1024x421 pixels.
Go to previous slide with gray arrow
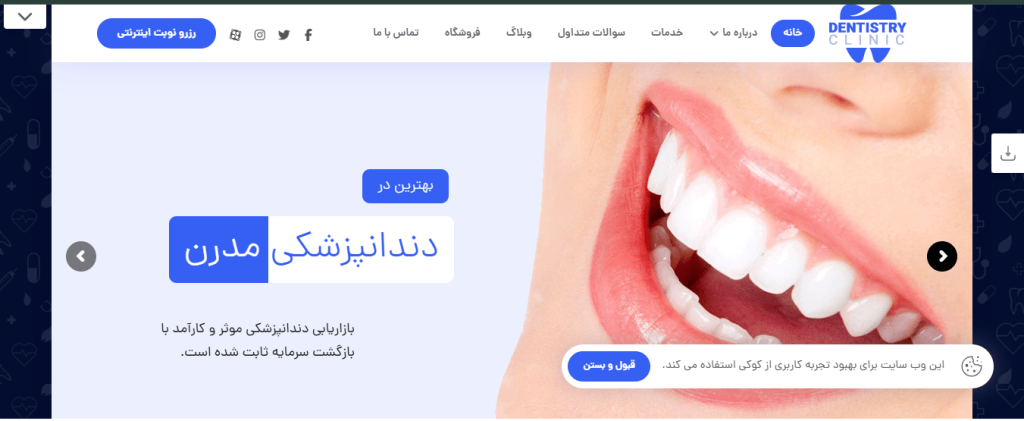pyautogui.click(x=81, y=257)
